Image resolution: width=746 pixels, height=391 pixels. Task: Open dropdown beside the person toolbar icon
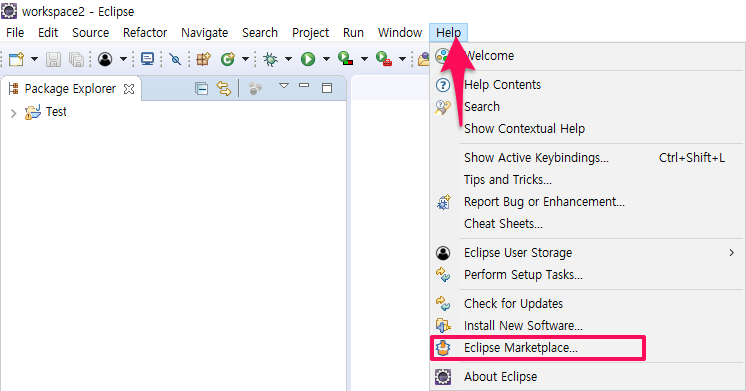click(x=123, y=59)
